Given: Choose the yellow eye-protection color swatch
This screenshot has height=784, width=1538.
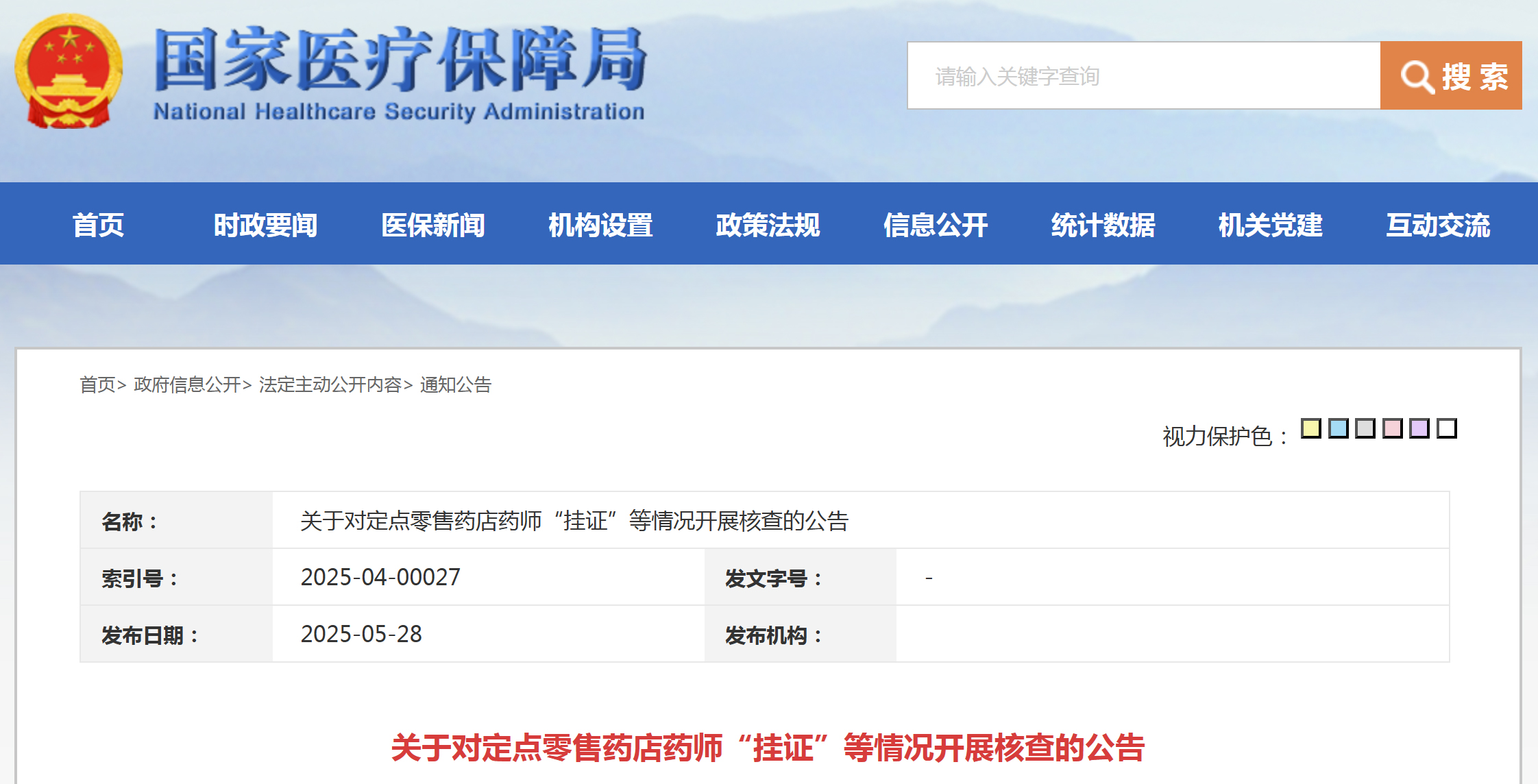Looking at the screenshot, I should (1311, 428).
